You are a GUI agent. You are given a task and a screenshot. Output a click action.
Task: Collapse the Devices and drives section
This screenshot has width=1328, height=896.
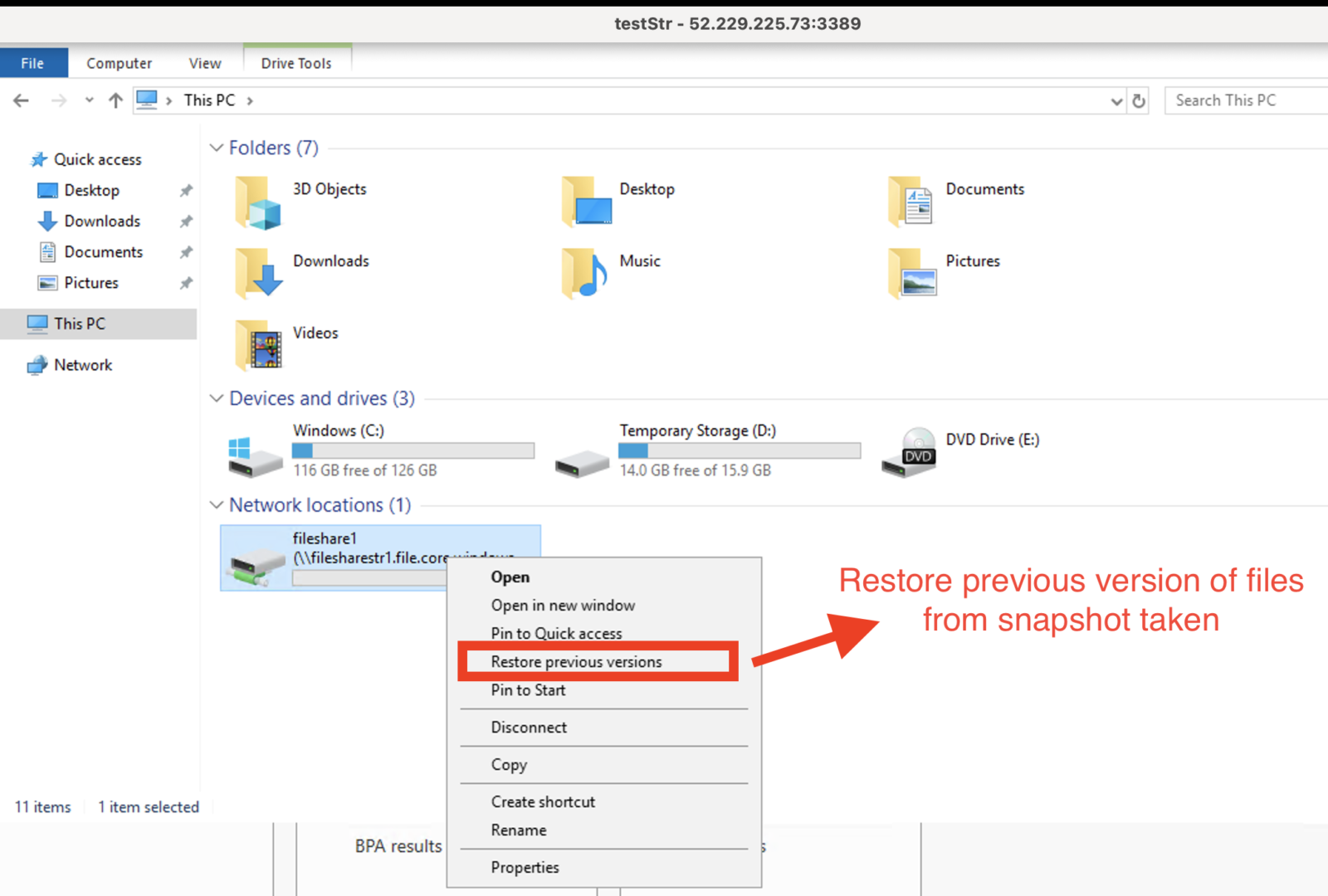coord(217,398)
